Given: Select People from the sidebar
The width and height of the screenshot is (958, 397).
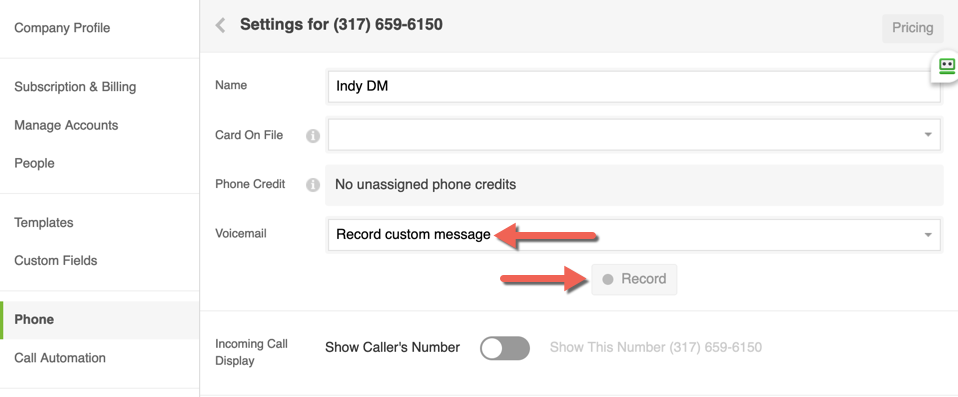Looking at the screenshot, I should (34, 163).
